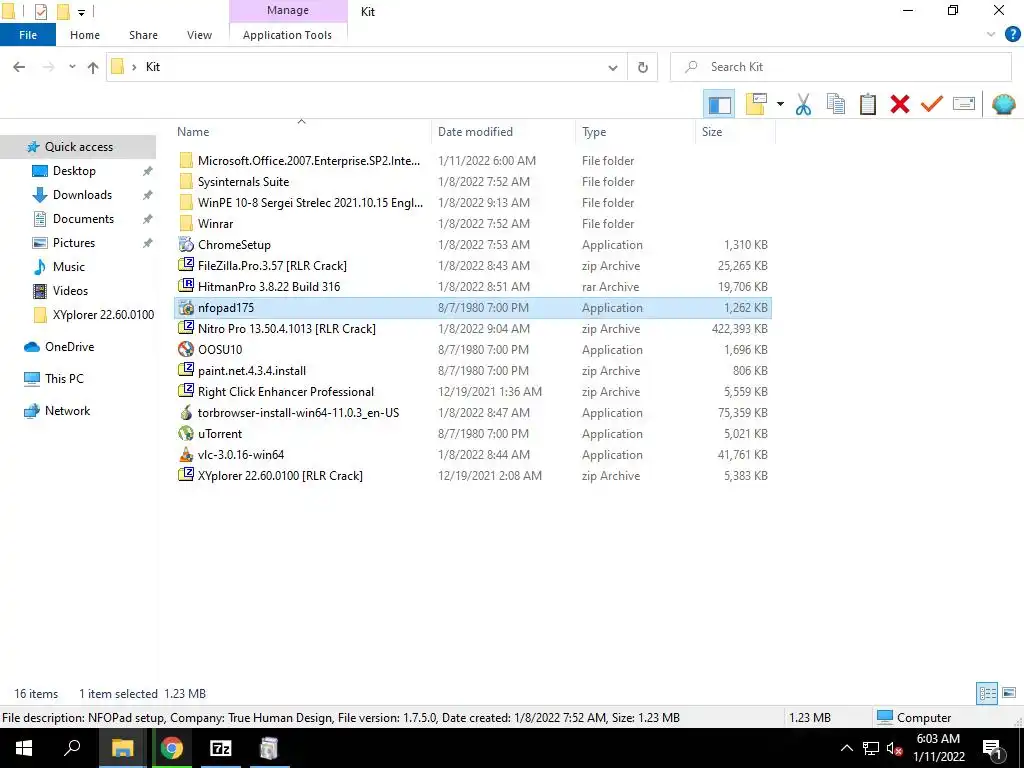Go back with the Back arrow
1024x768 pixels.
pyautogui.click(x=19, y=67)
